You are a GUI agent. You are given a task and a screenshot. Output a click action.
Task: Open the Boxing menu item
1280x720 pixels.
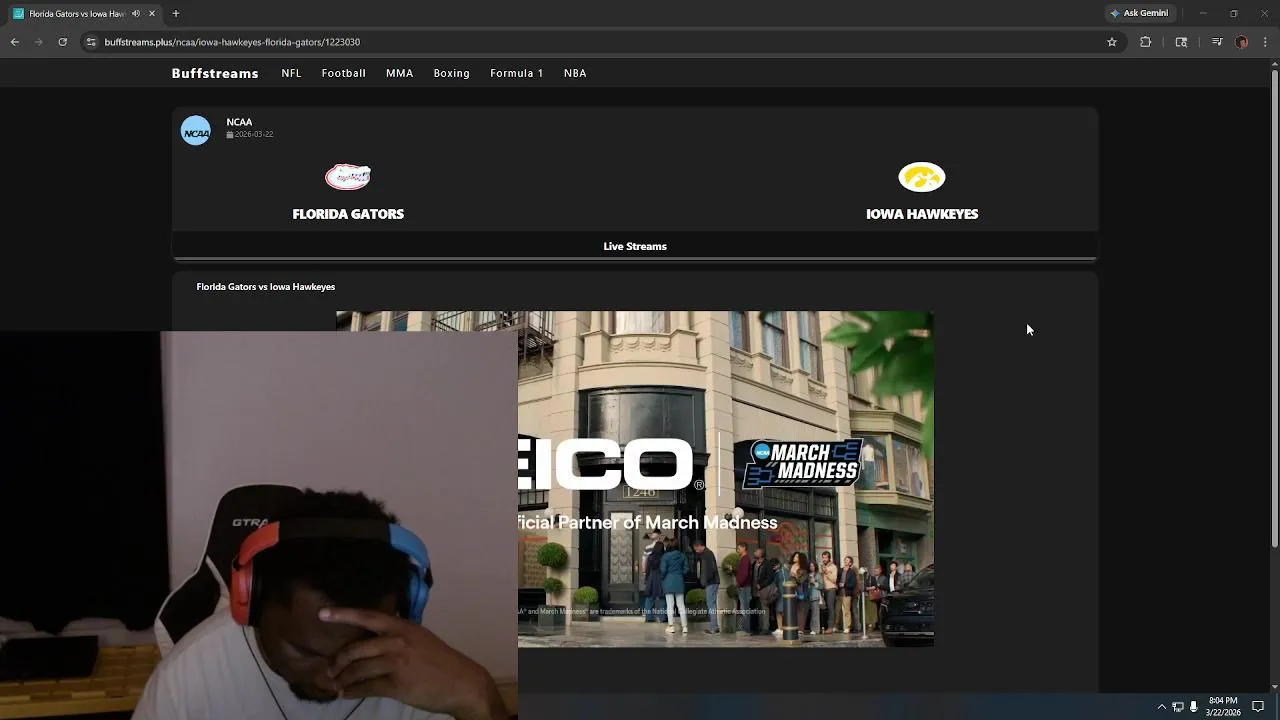pos(451,73)
